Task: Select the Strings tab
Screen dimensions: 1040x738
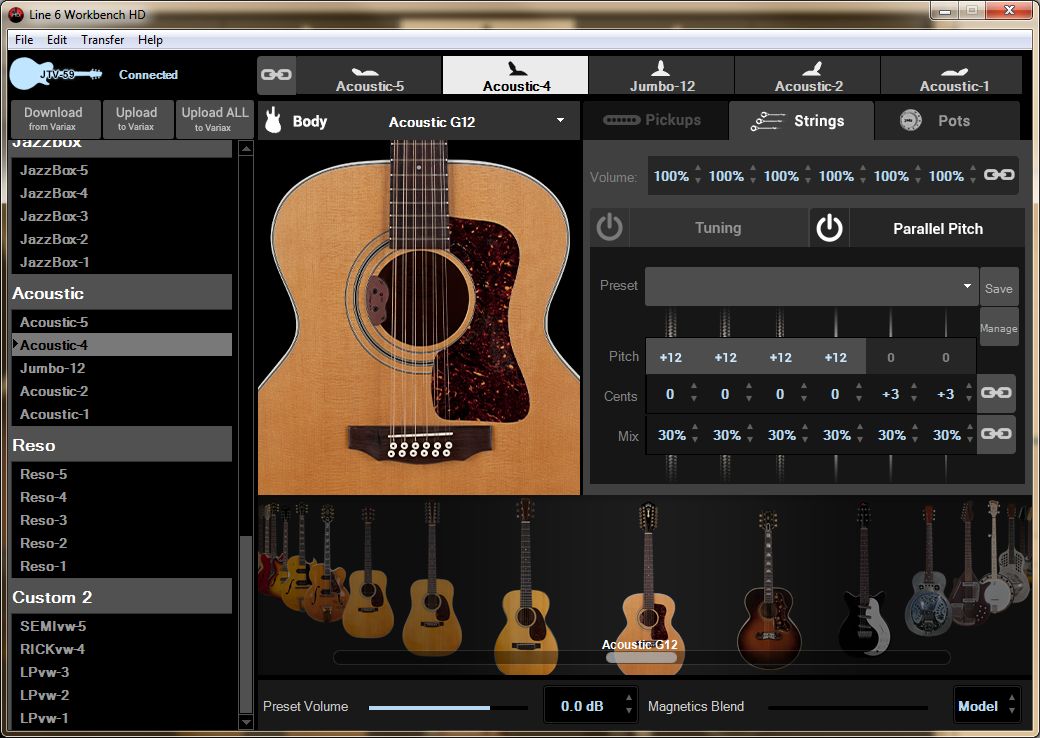Action: [x=801, y=120]
